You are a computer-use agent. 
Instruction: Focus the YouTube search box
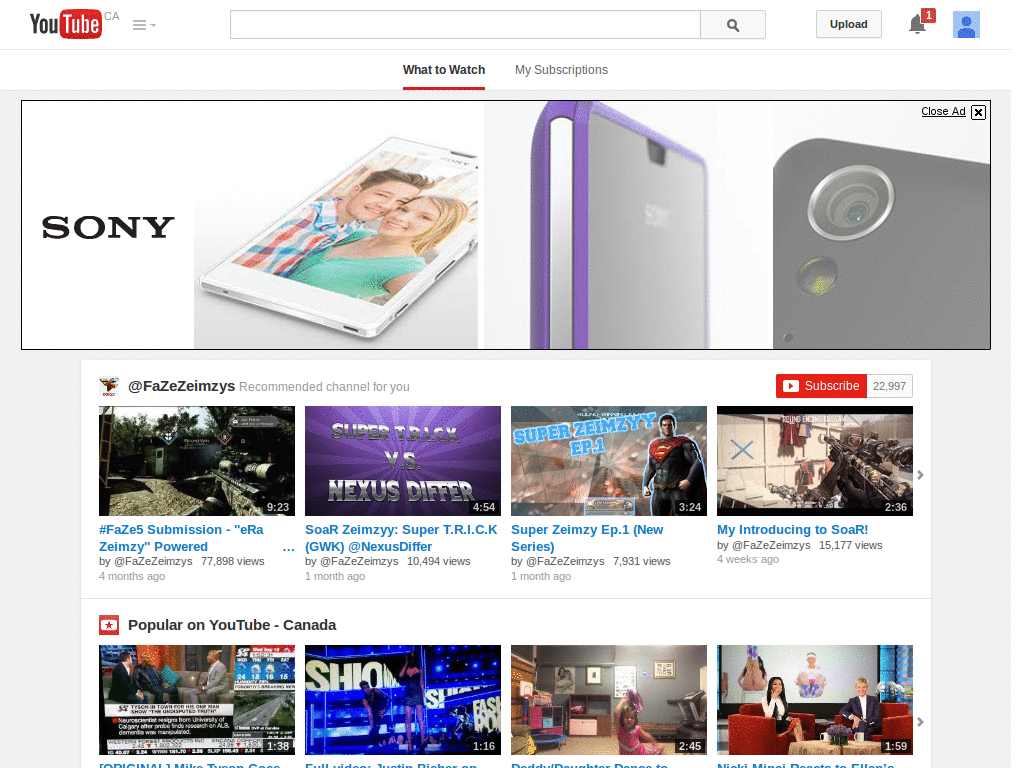(465, 25)
